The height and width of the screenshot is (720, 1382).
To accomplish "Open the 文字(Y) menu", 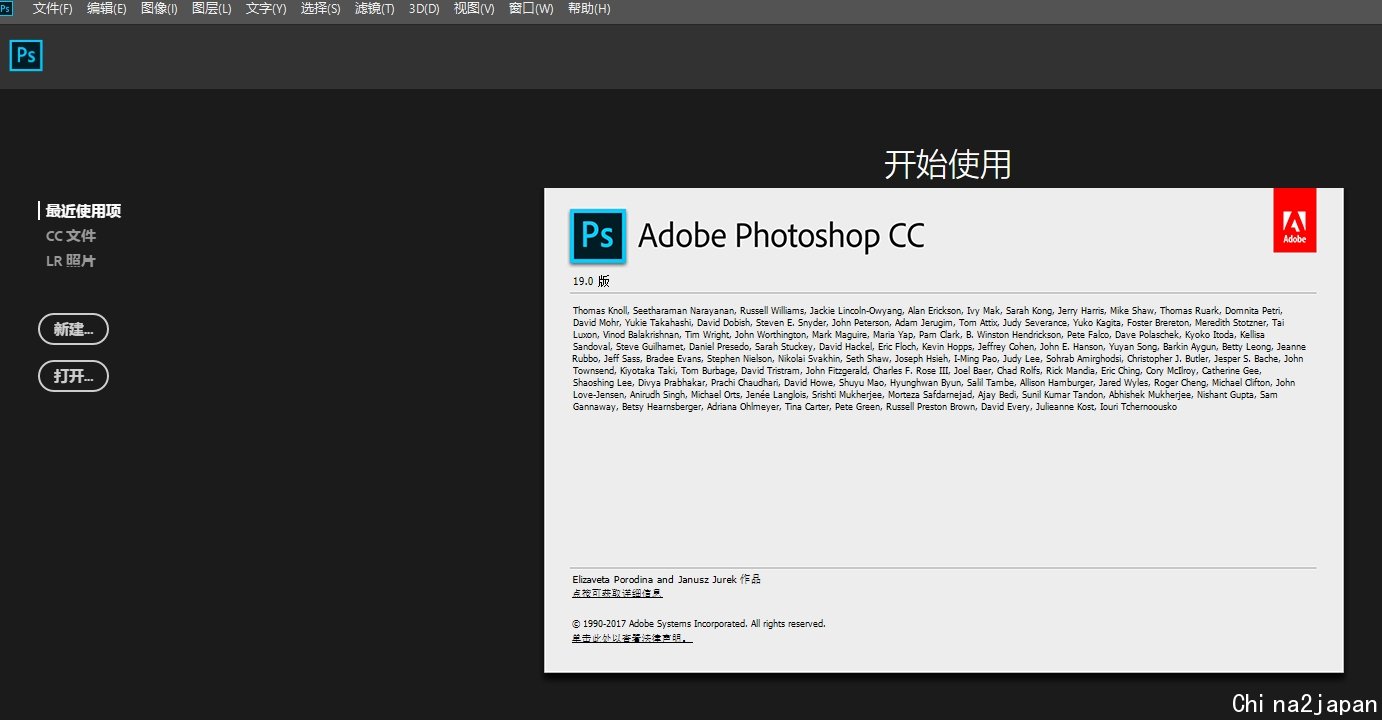I will pyautogui.click(x=266, y=9).
